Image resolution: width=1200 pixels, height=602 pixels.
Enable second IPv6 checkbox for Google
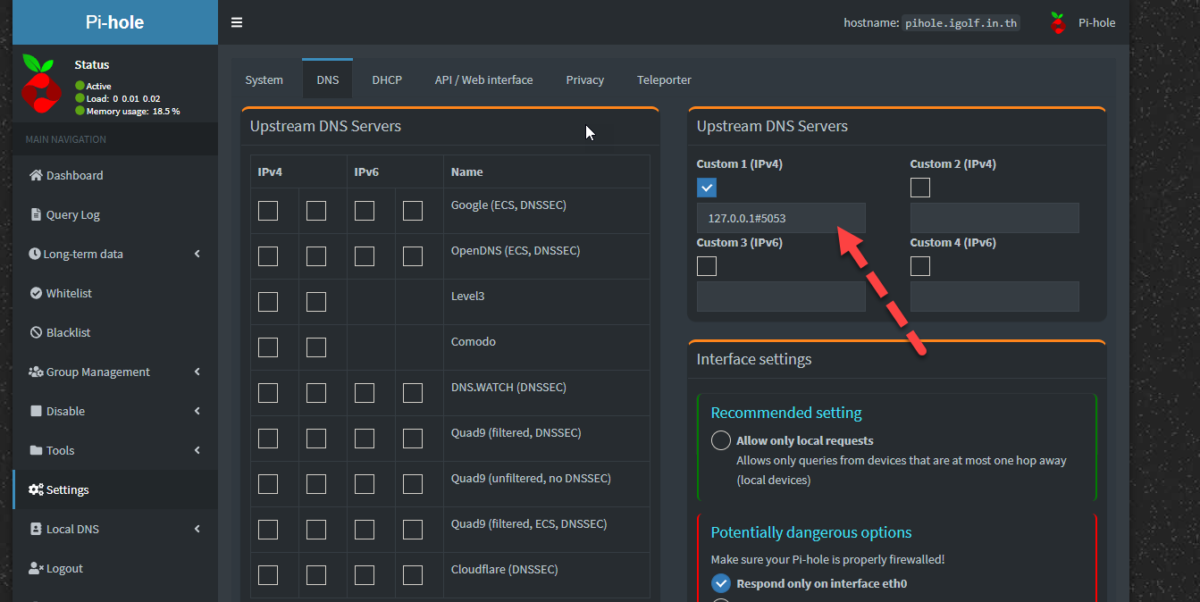[x=412, y=211]
